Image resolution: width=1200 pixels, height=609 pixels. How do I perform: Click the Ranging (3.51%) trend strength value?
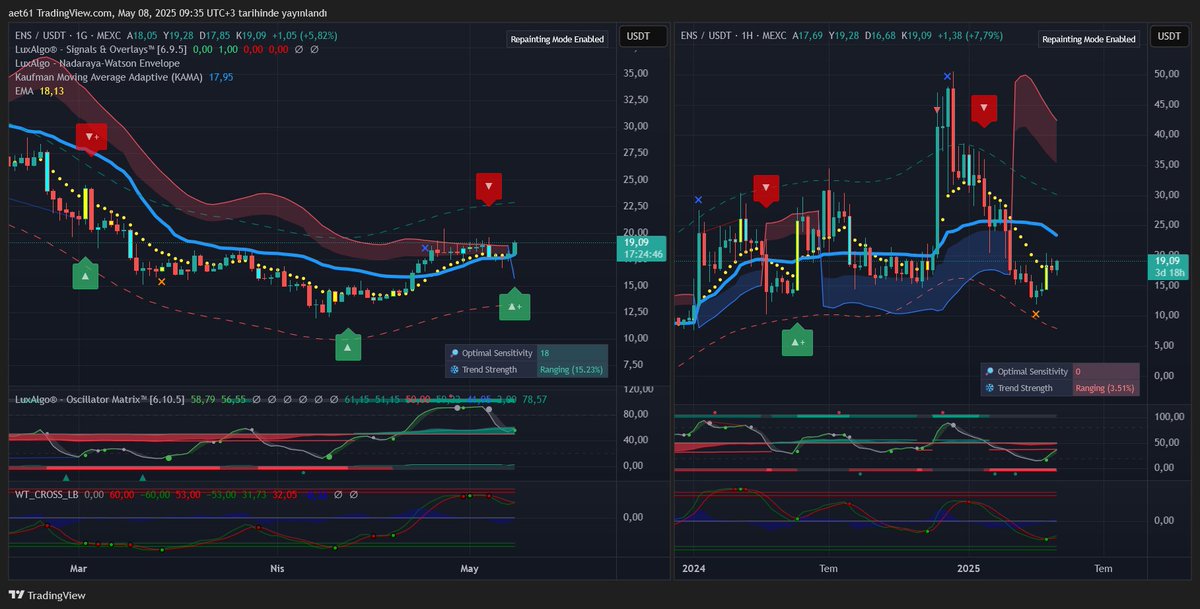point(1104,388)
